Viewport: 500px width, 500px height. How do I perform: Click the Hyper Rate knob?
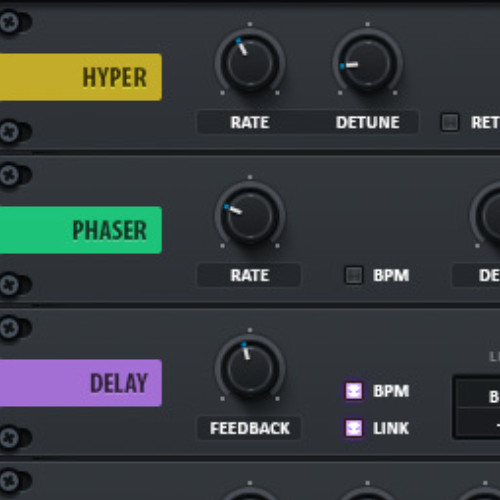tap(250, 62)
